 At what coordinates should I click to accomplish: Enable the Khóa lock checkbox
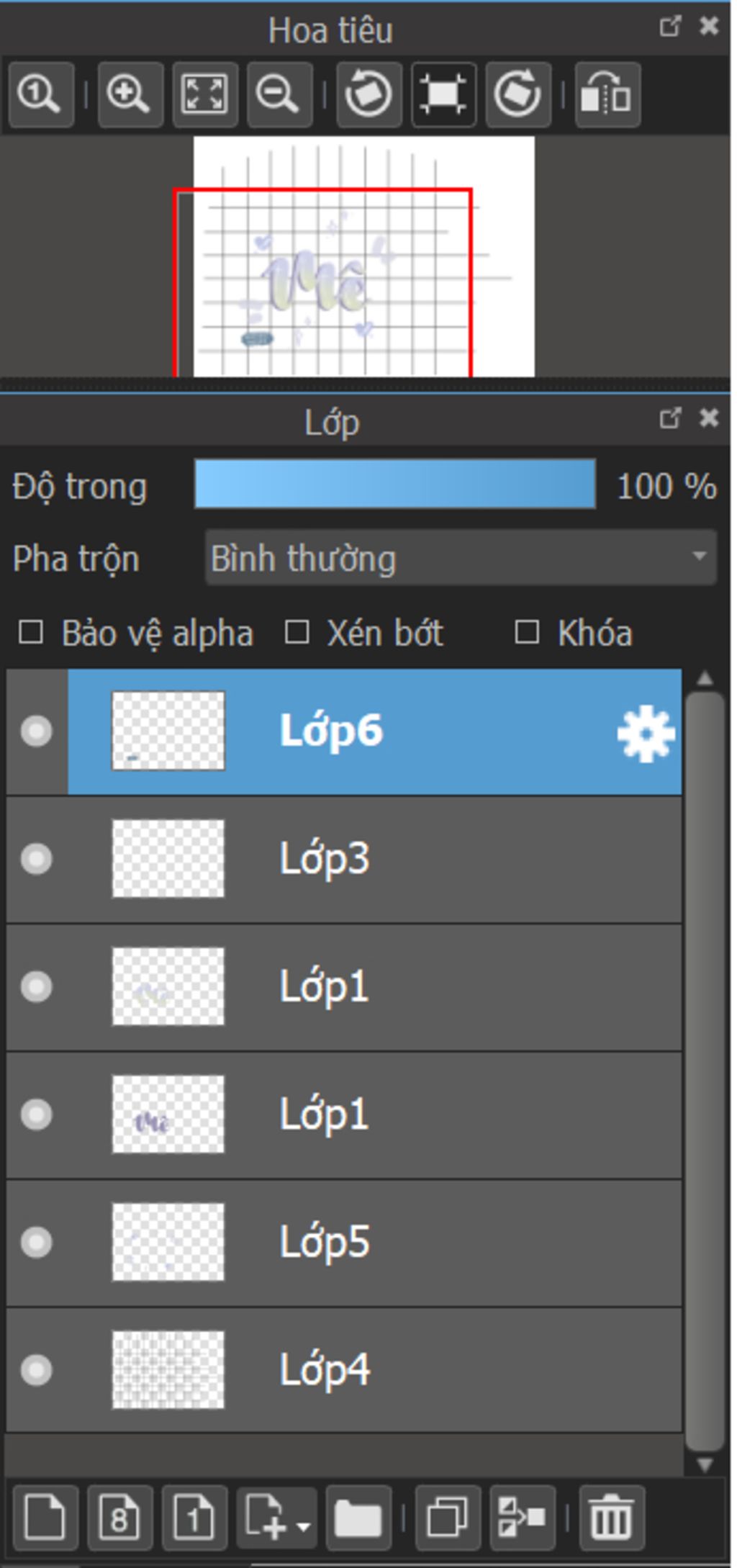(527, 634)
